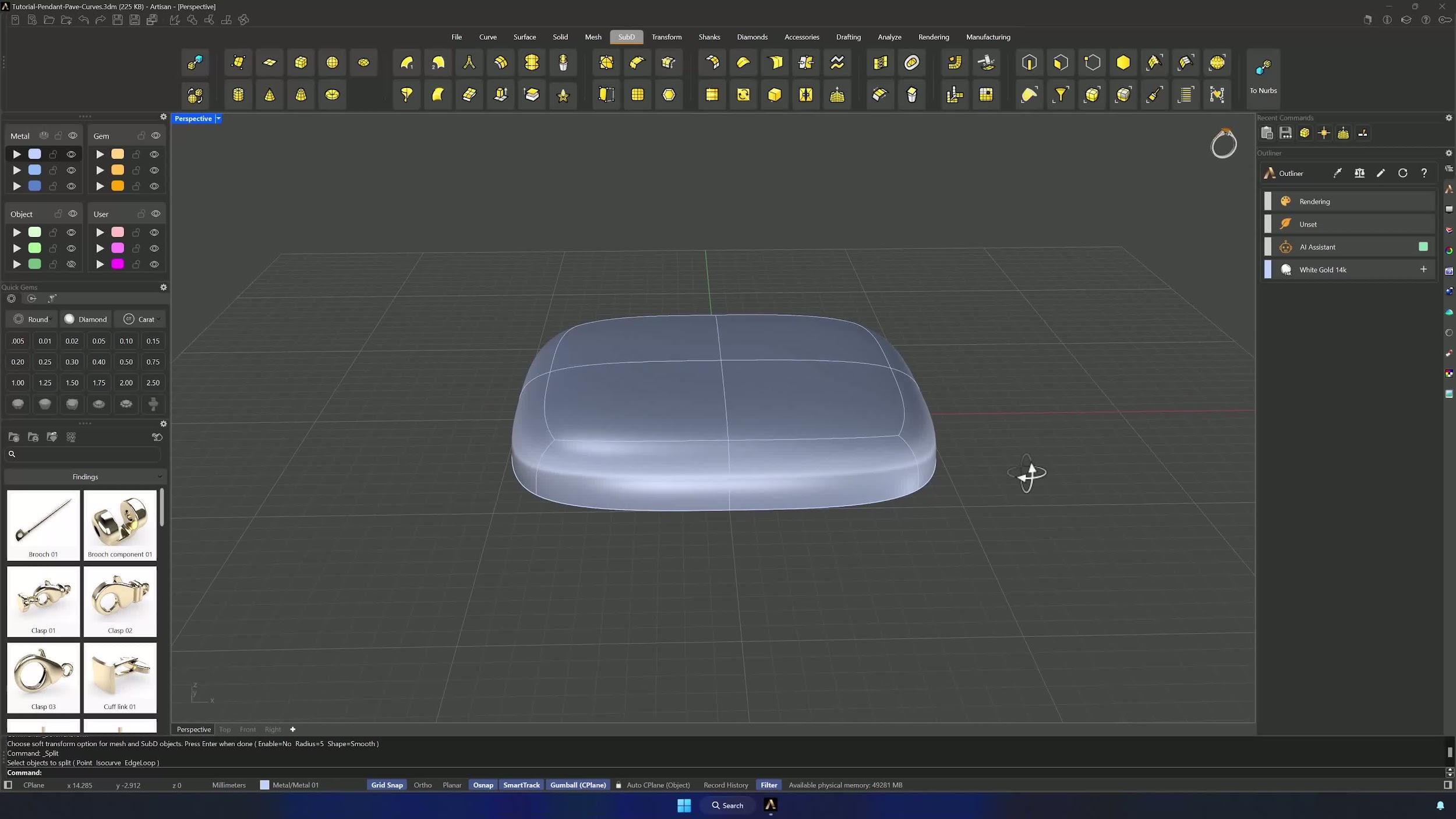Viewport: 1456px width, 819px height.
Task: Click the Windows taskbar Search button
Action: click(727, 806)
